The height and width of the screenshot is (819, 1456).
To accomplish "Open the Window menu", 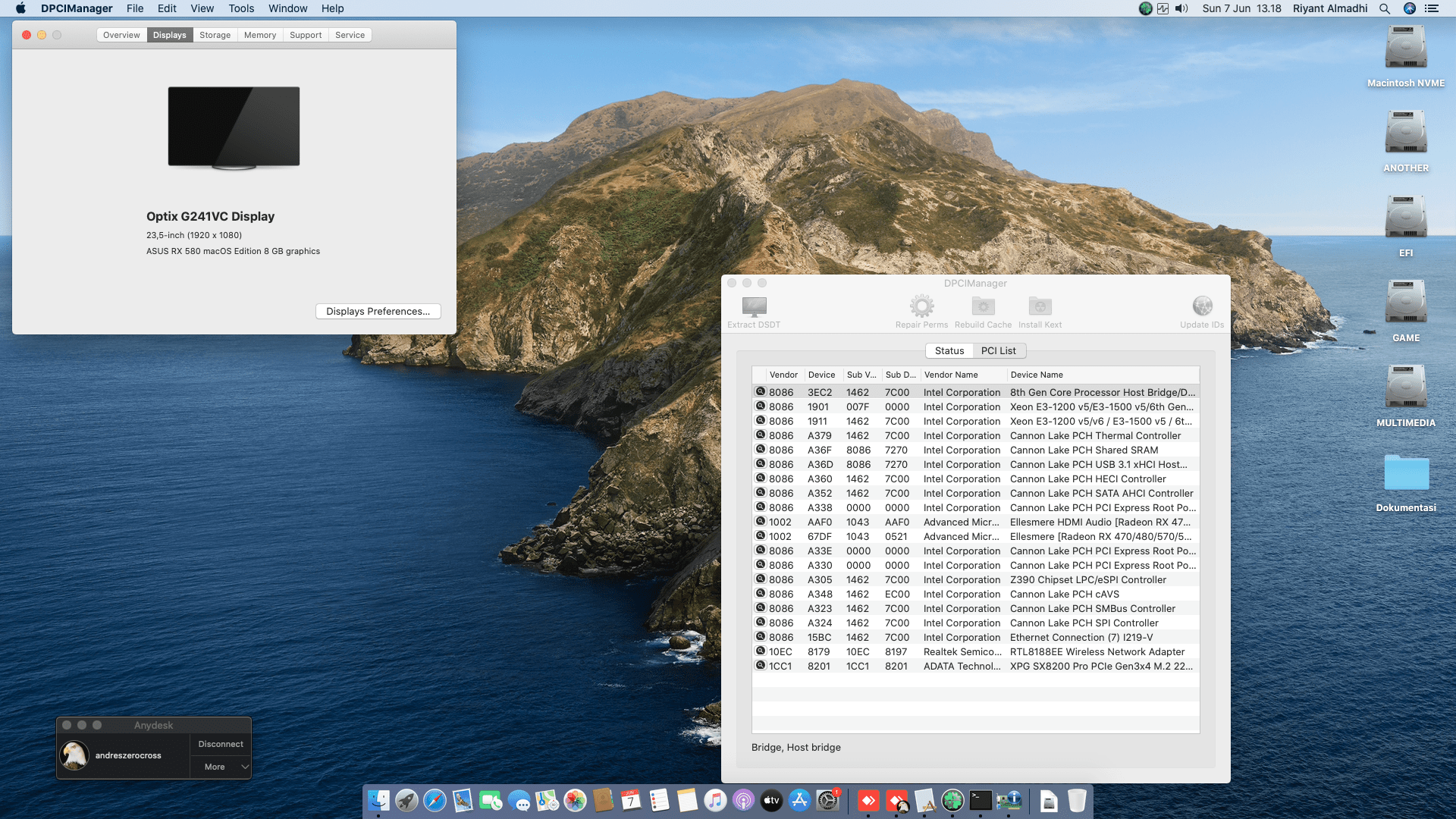I will click(287, 8).
